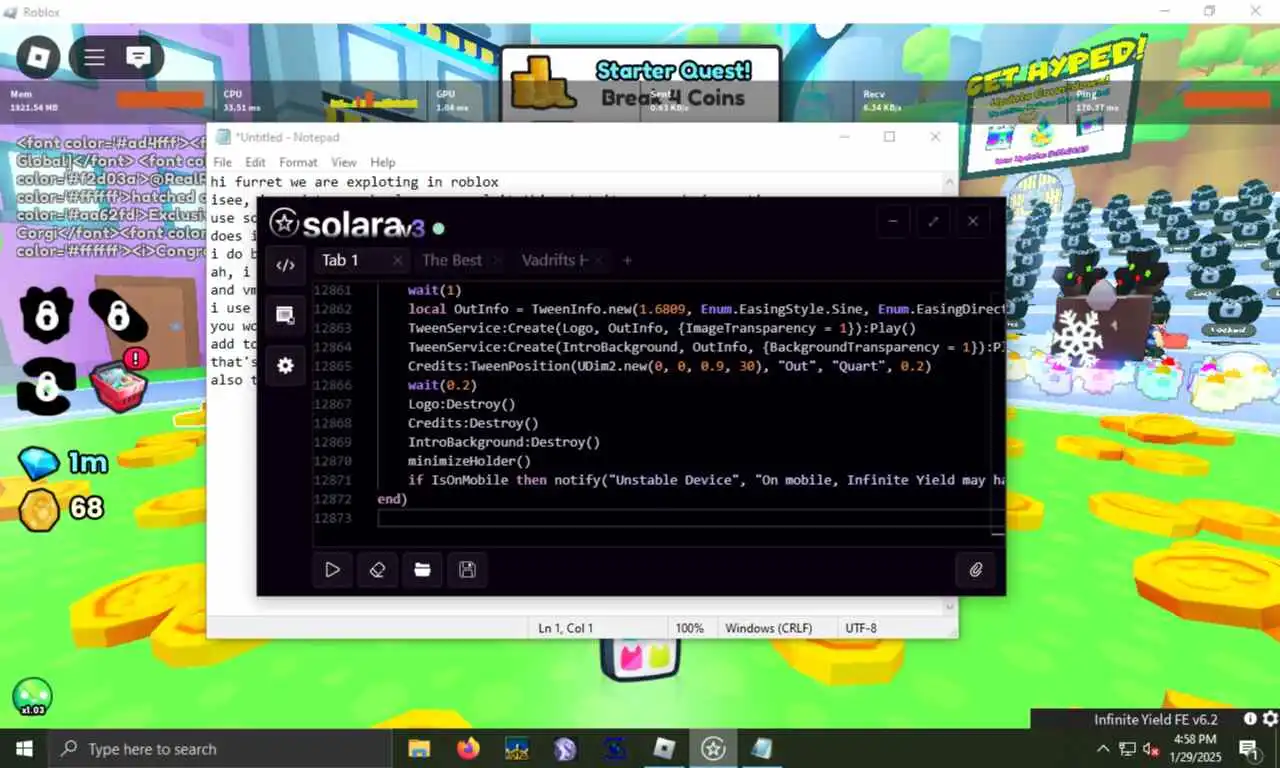
Task: Click the gold coin counter showing 68
Action: pos(61,509)
